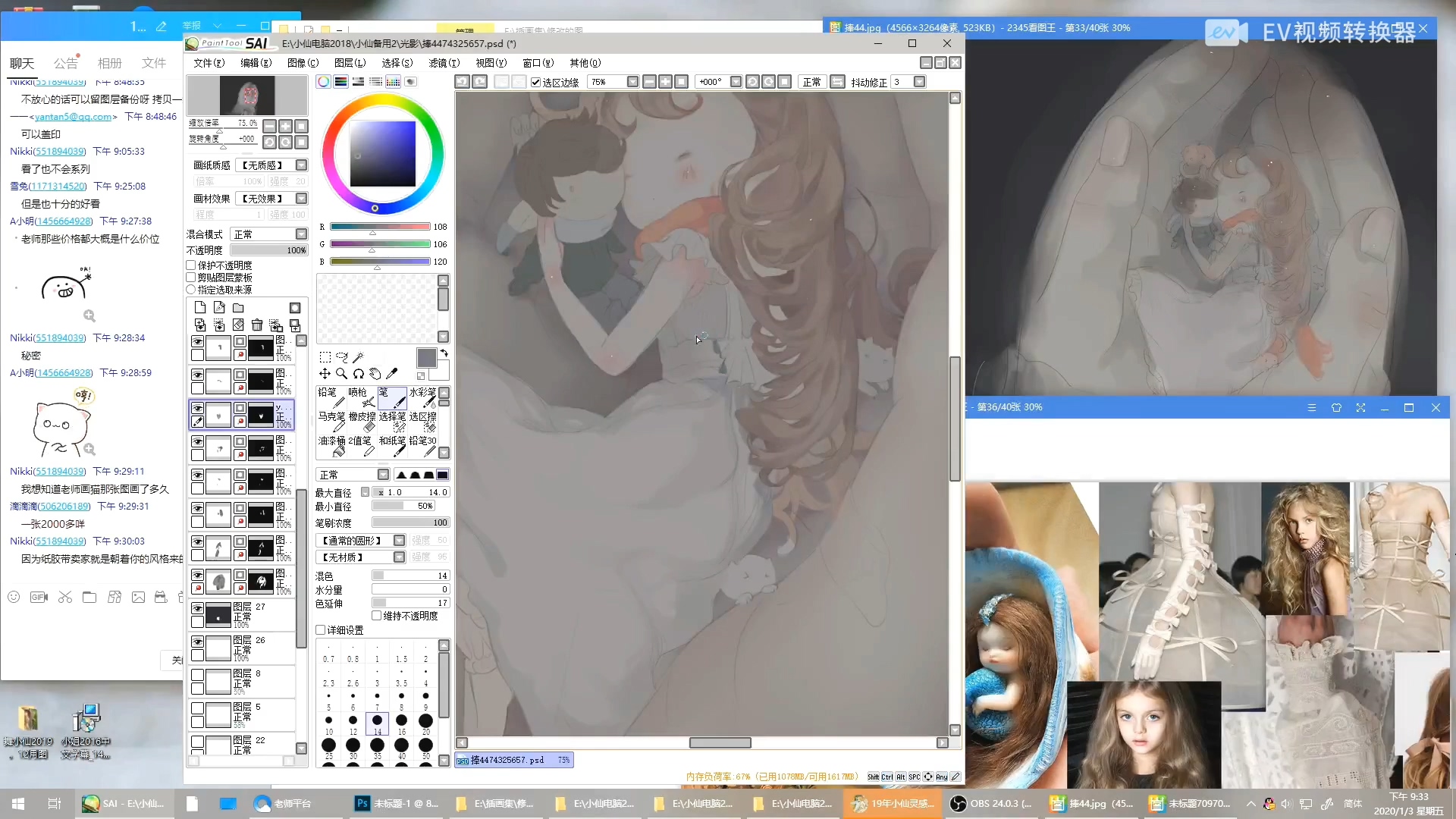Show the RGB slider panel
Screen dimensions: 1456x819
click(x=341, y=82)
